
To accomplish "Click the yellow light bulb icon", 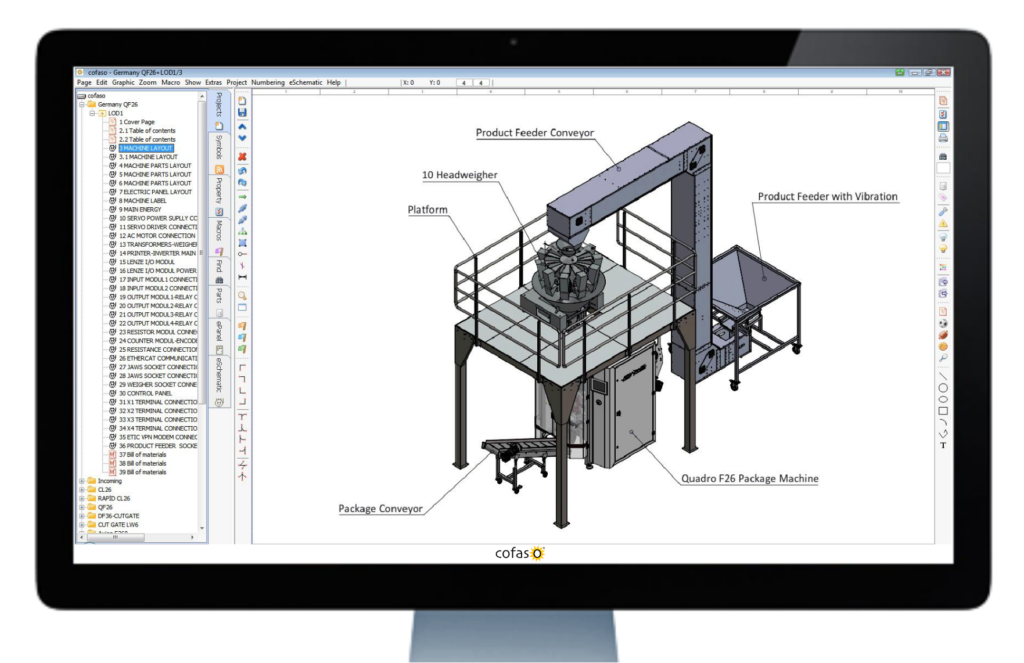I will 943,250.
